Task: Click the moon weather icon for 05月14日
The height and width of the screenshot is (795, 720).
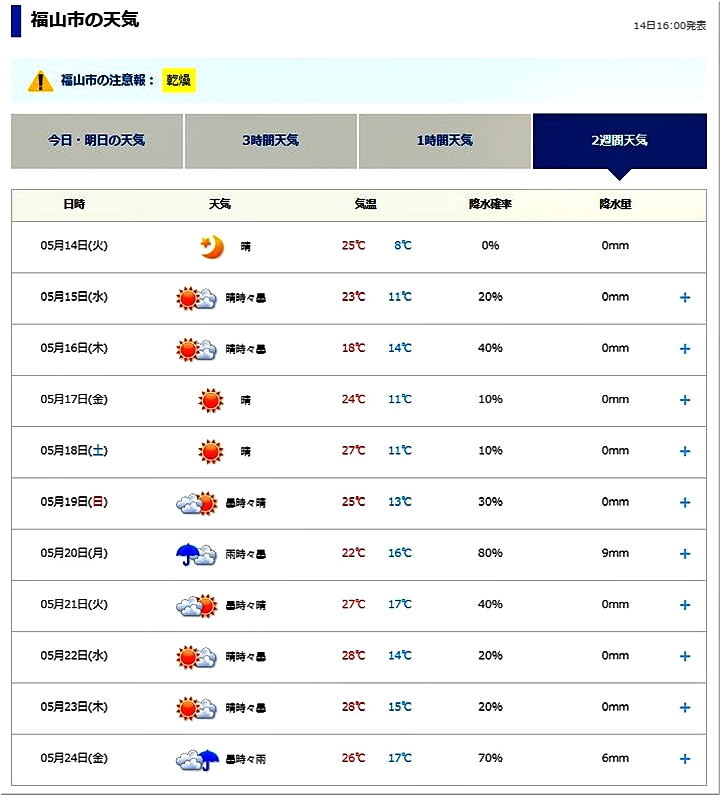Action: [x=210, y=246]
